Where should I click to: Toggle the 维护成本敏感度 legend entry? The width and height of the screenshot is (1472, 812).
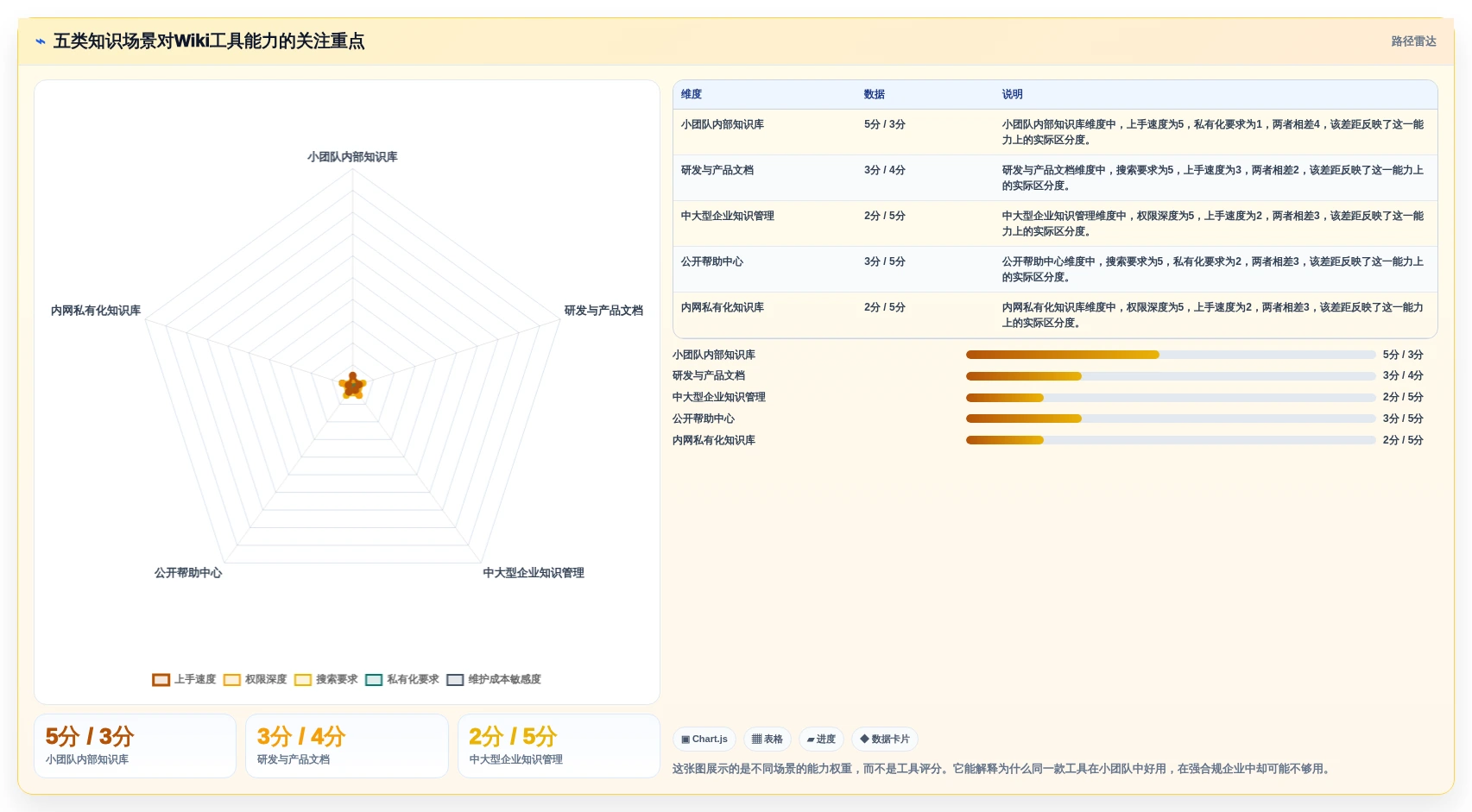point(493,680)
